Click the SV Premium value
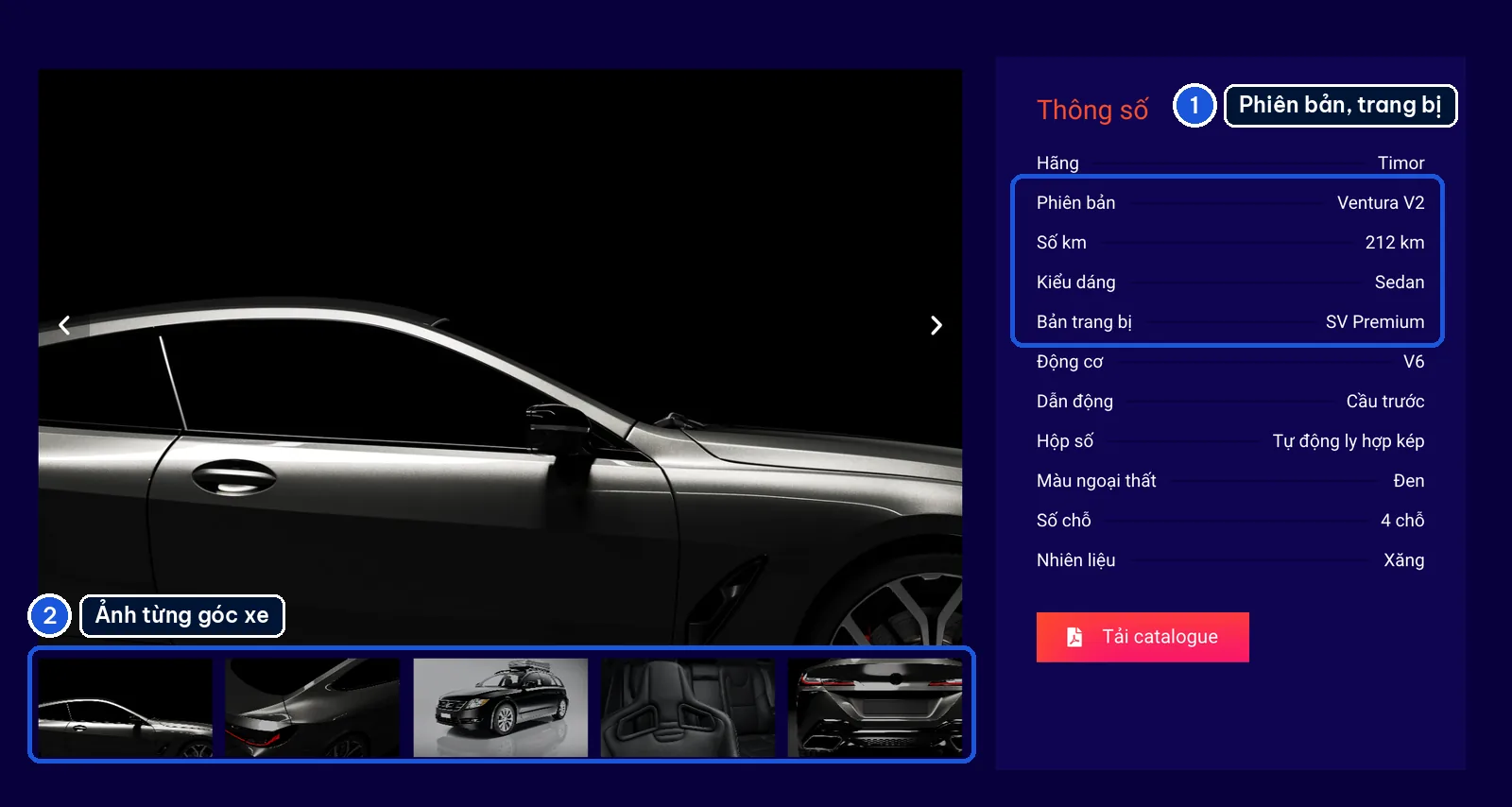 point(1375,321)
